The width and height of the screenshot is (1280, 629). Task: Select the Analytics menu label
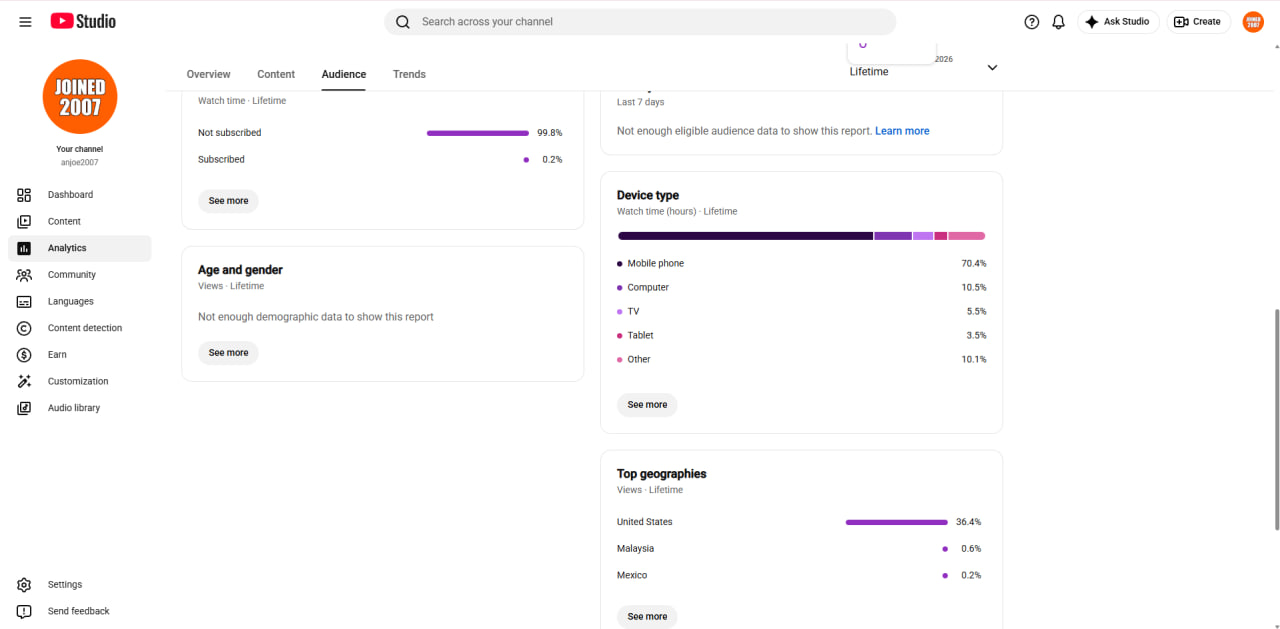point(67,248)
